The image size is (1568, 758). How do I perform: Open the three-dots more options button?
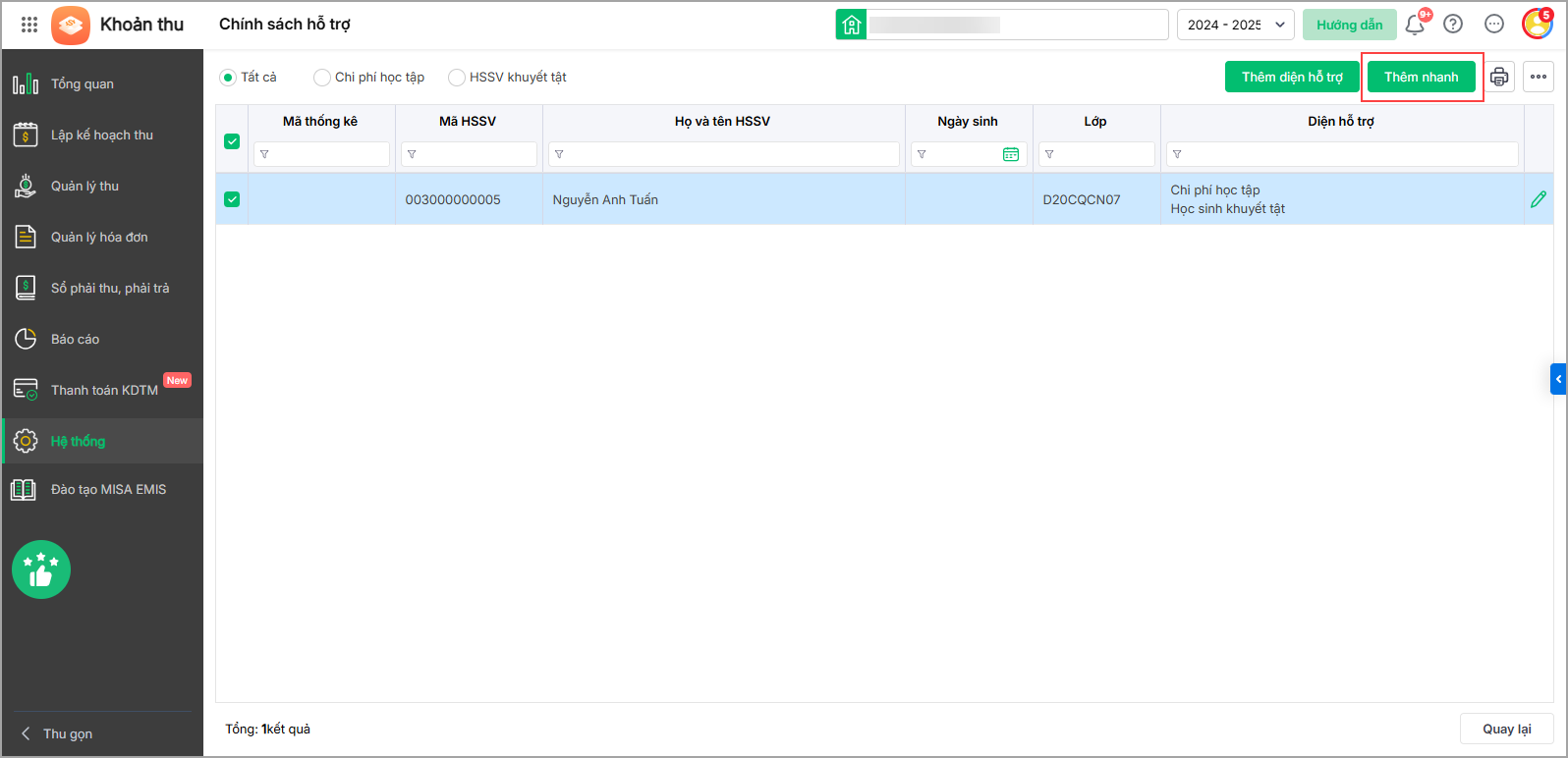[1539, 77]
